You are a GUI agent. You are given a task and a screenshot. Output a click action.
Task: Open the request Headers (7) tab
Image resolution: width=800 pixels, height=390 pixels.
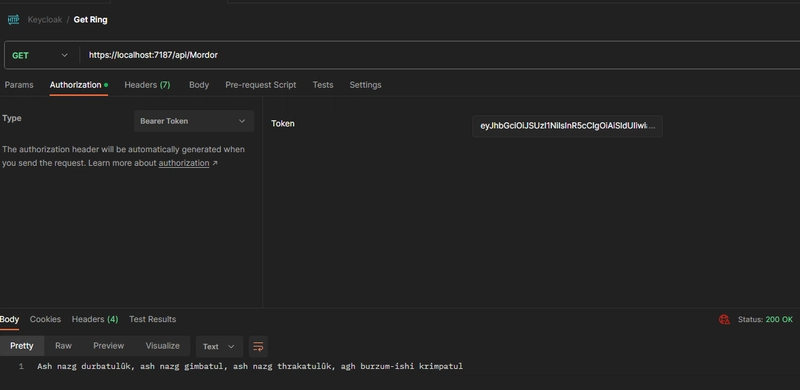(x=147, y=85)
